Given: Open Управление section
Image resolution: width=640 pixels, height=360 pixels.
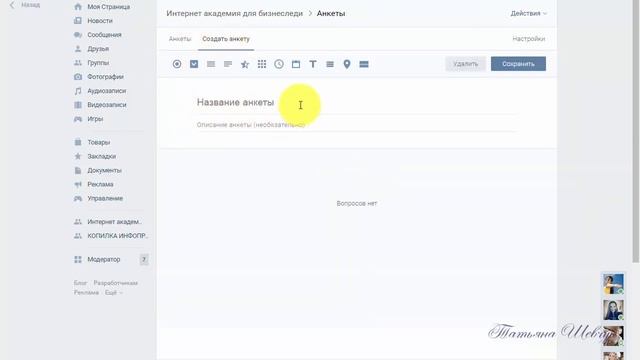Looking at the screenshot, I should 105,198.
